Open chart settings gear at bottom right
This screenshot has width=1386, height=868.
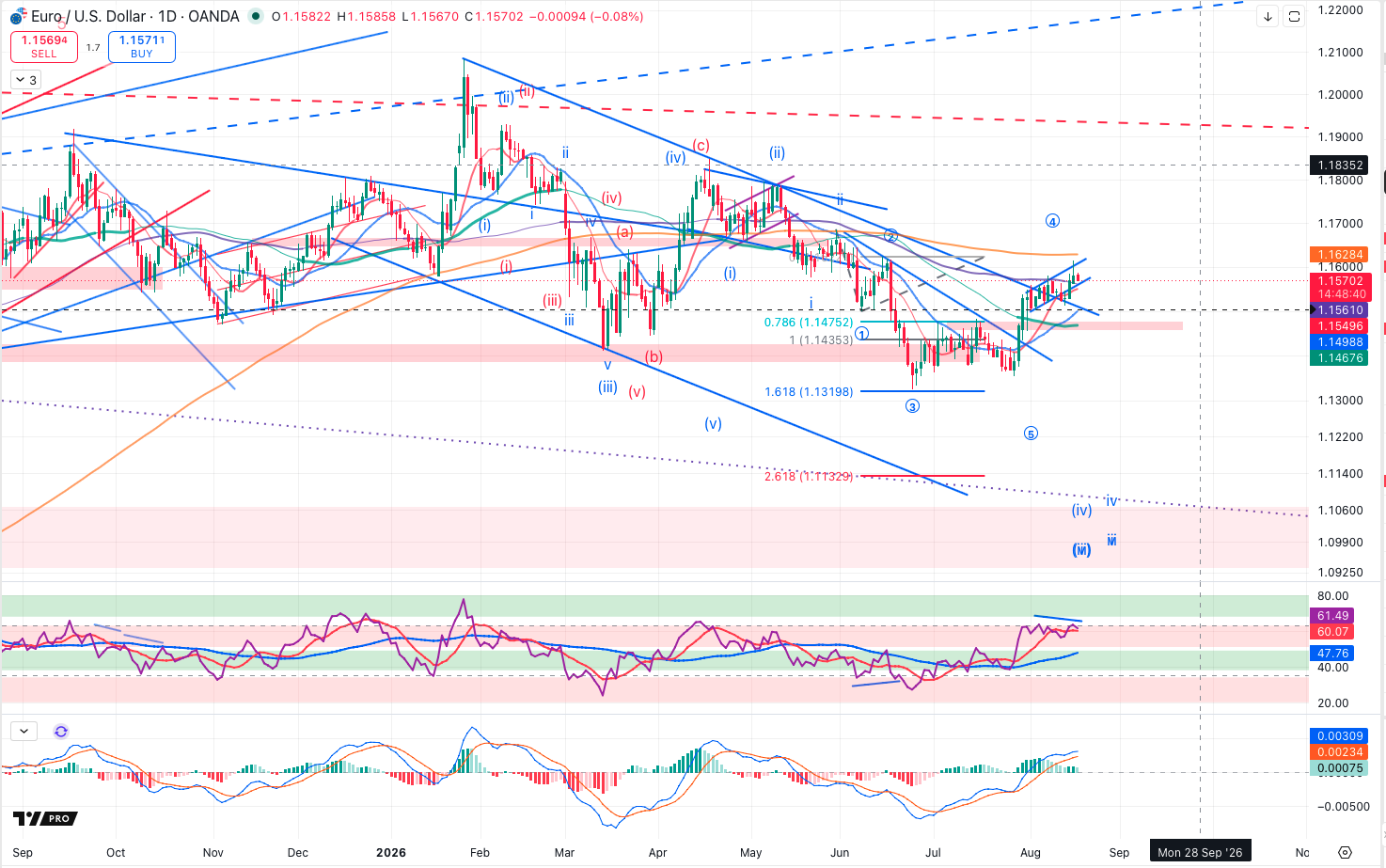point(1346,853)
